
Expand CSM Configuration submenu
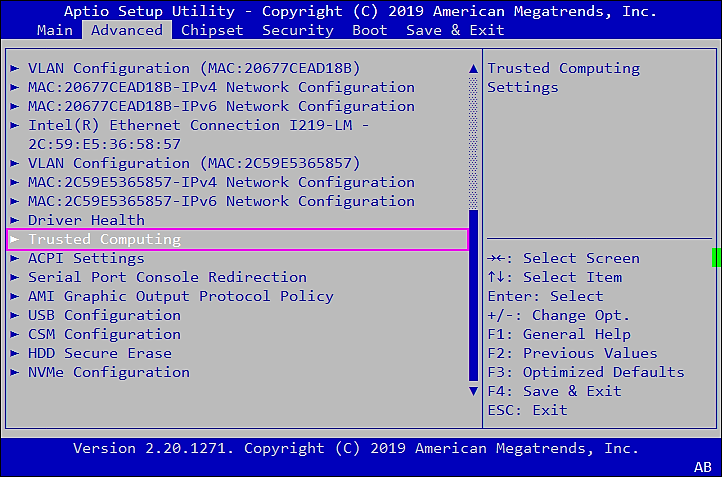pos(104,334)
